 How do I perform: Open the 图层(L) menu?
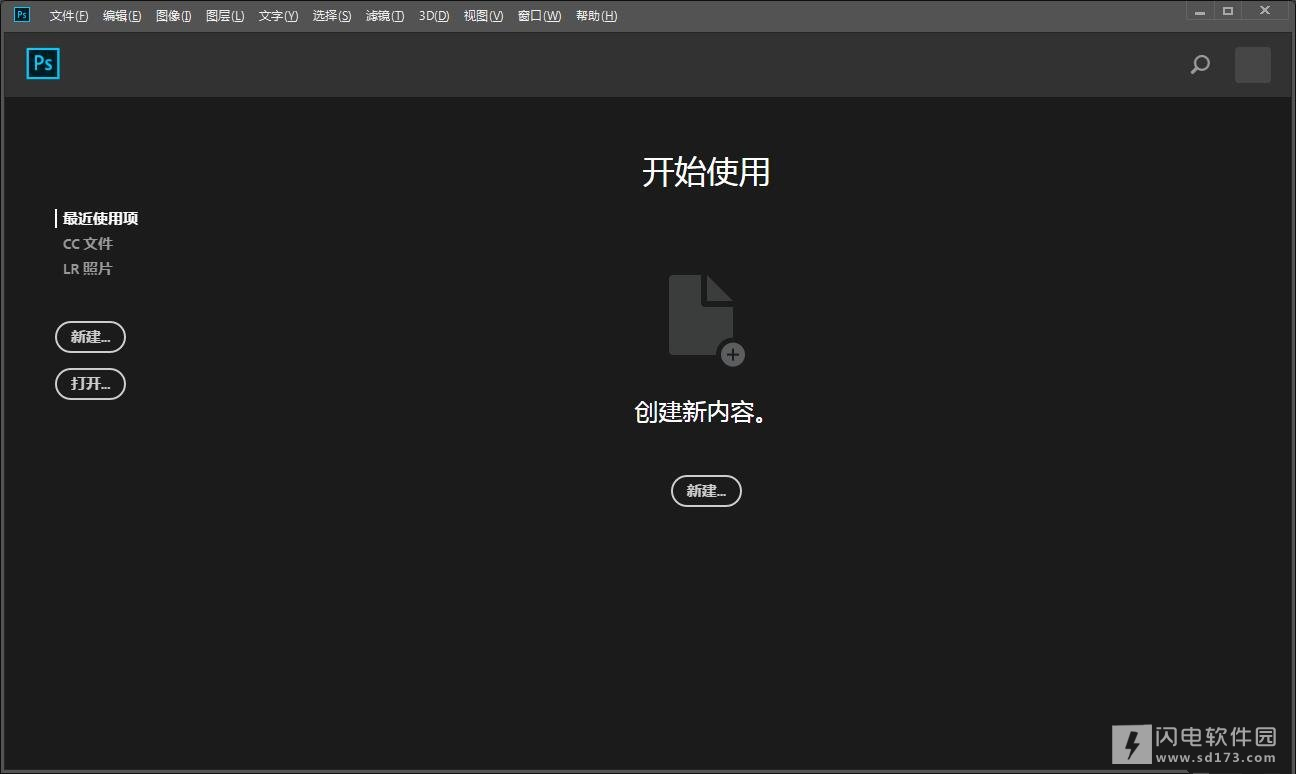coord(225,16)
